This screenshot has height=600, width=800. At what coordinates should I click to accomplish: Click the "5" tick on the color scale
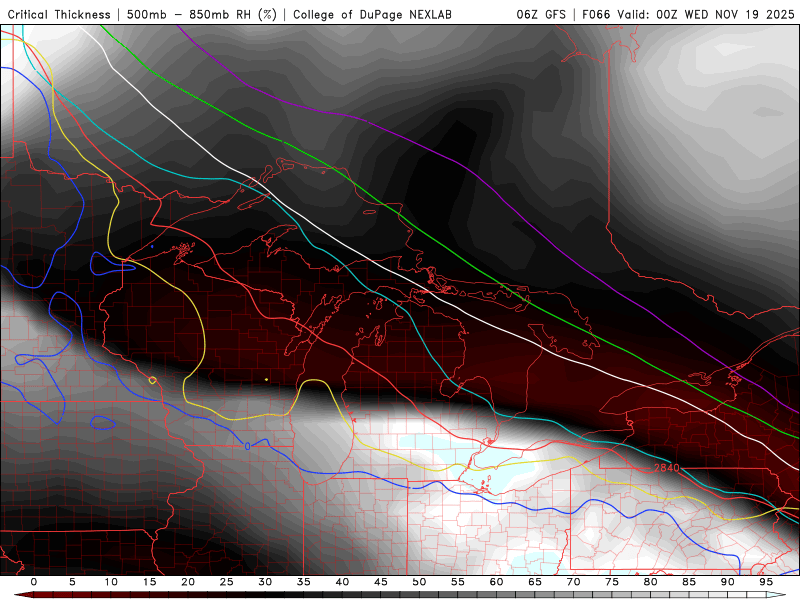tap(72, 582)
